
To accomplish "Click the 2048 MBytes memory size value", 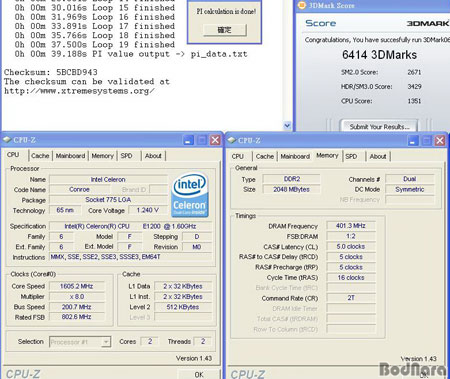I will (291, 189).
